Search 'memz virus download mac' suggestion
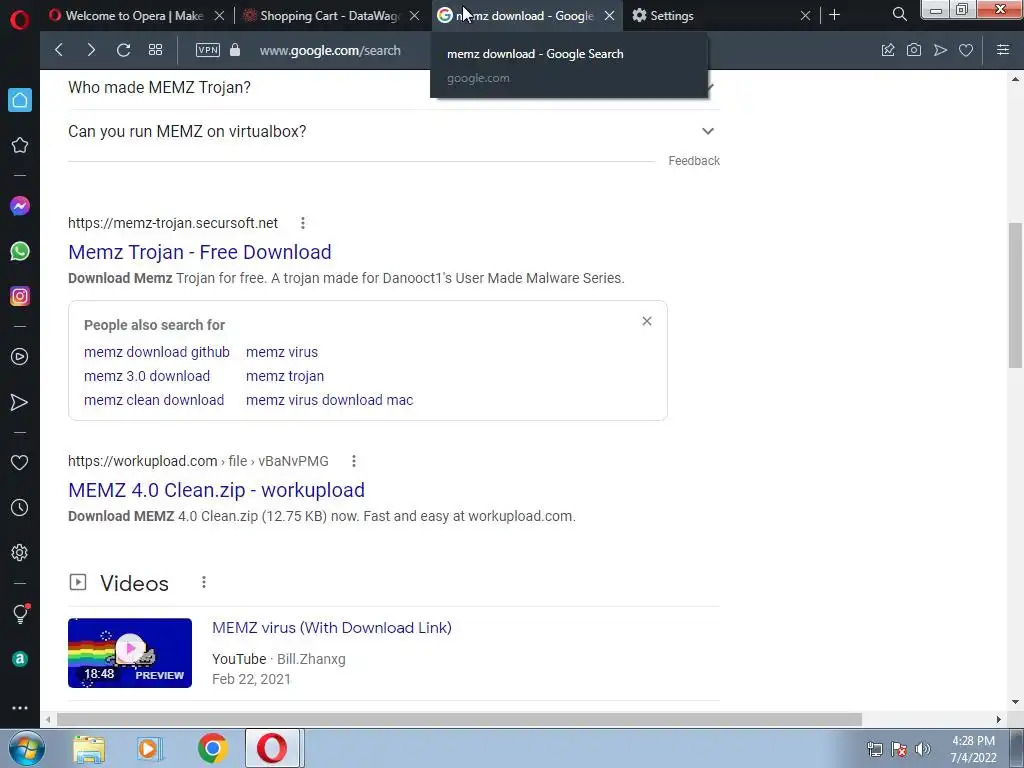Screen dimensions: 1024x768 pyautogui.click(x=330, y=400)
